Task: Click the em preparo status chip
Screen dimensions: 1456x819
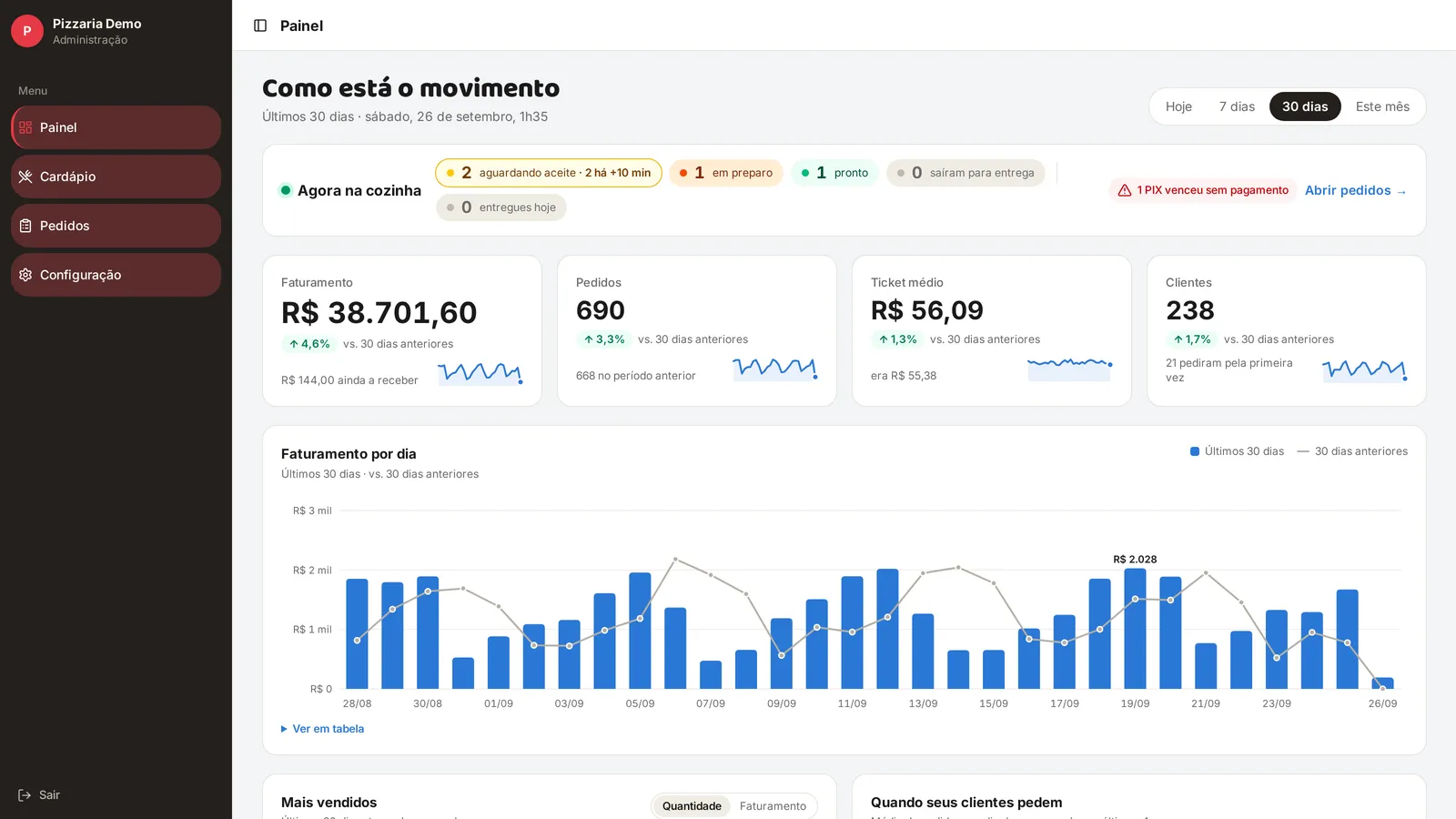Action: 726,173
